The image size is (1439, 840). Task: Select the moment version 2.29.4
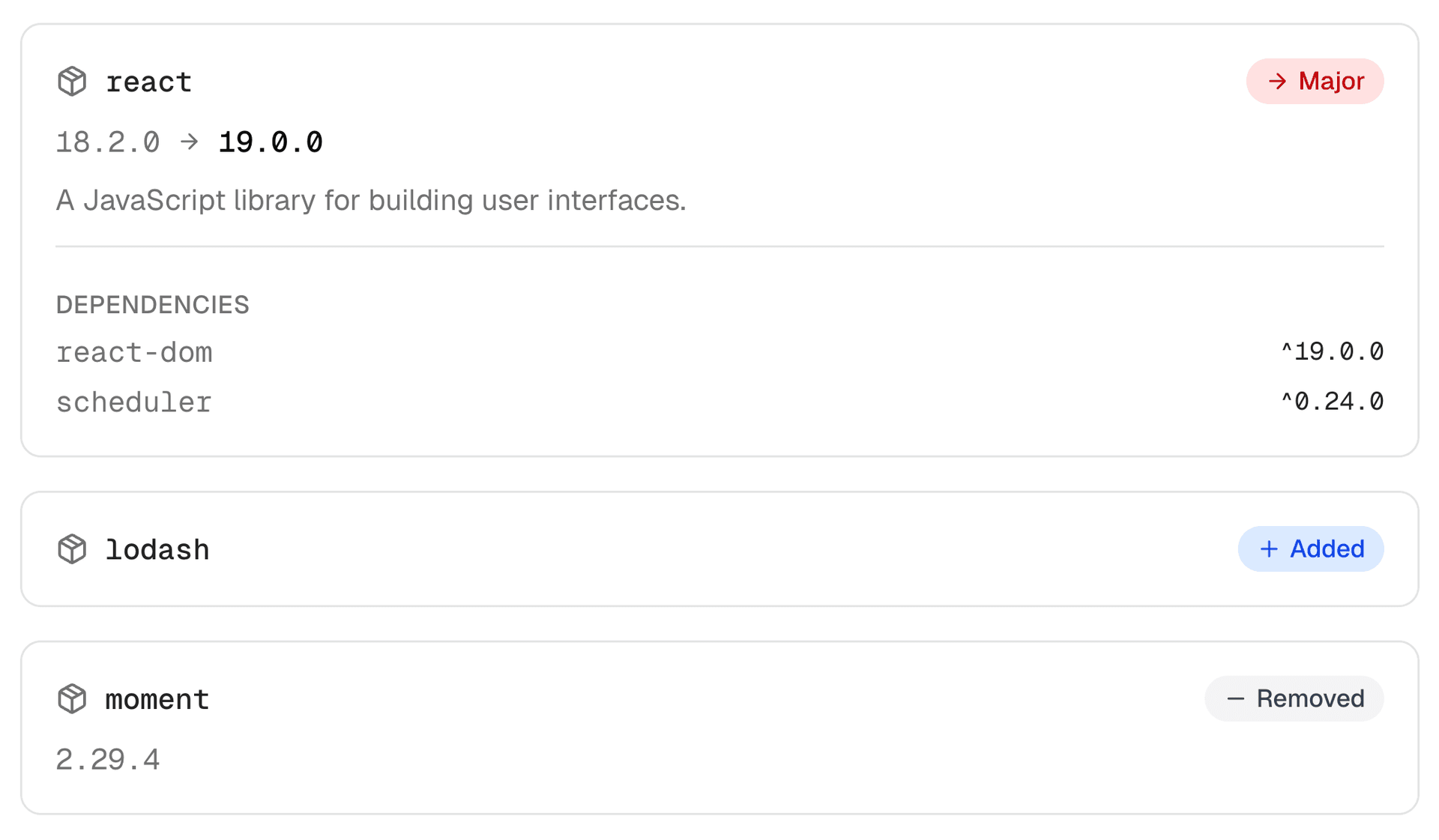coord(108,760)
